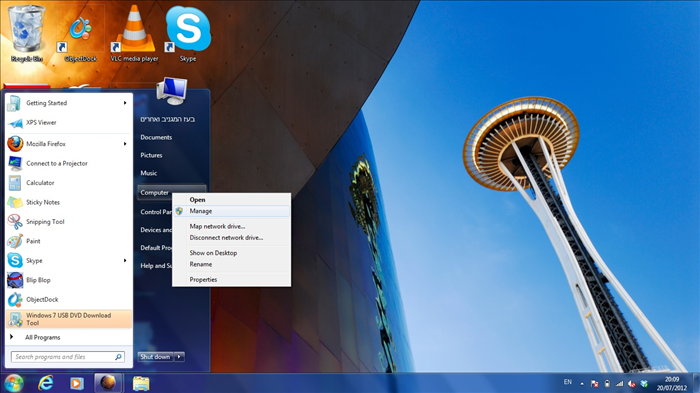
Task: Click the Windows Start orb
Action: (13, 383)
